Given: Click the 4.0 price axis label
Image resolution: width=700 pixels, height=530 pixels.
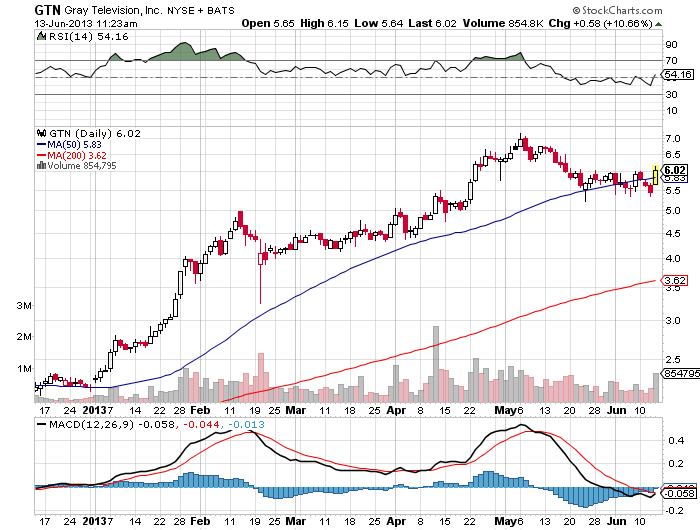Looking at the screenshot, I should click(x=673, y=259).
